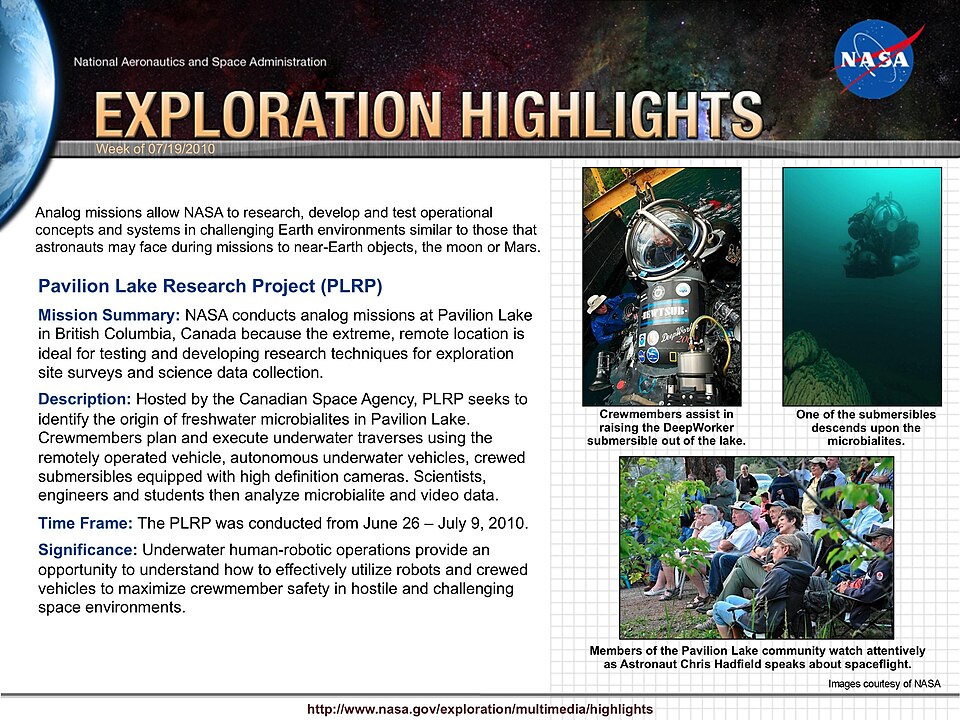Select the 'Week of 07/19/2010' date text
Image resolution: width=960 pixels, height=720 pixels.
[156, 149]
